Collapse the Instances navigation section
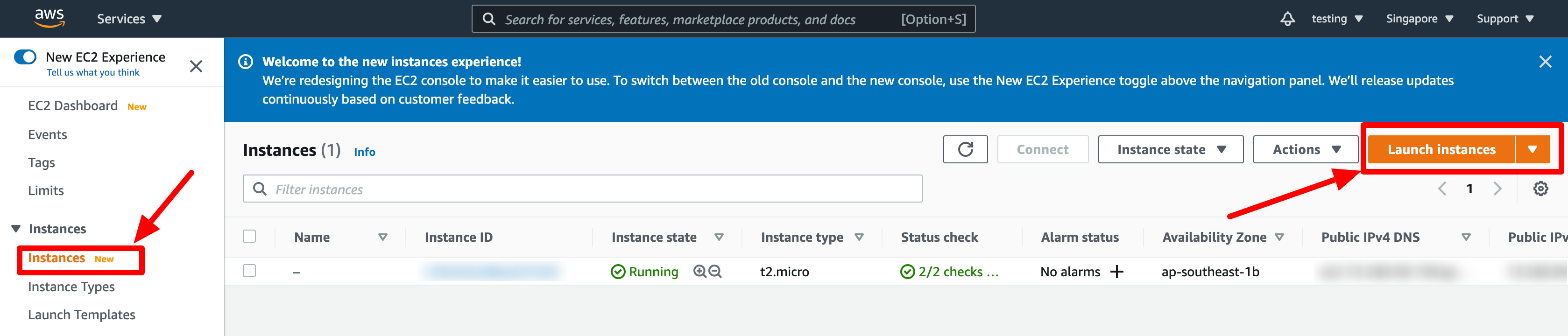This screenshot has width=1568, height=336. click(x=16, y=229)
